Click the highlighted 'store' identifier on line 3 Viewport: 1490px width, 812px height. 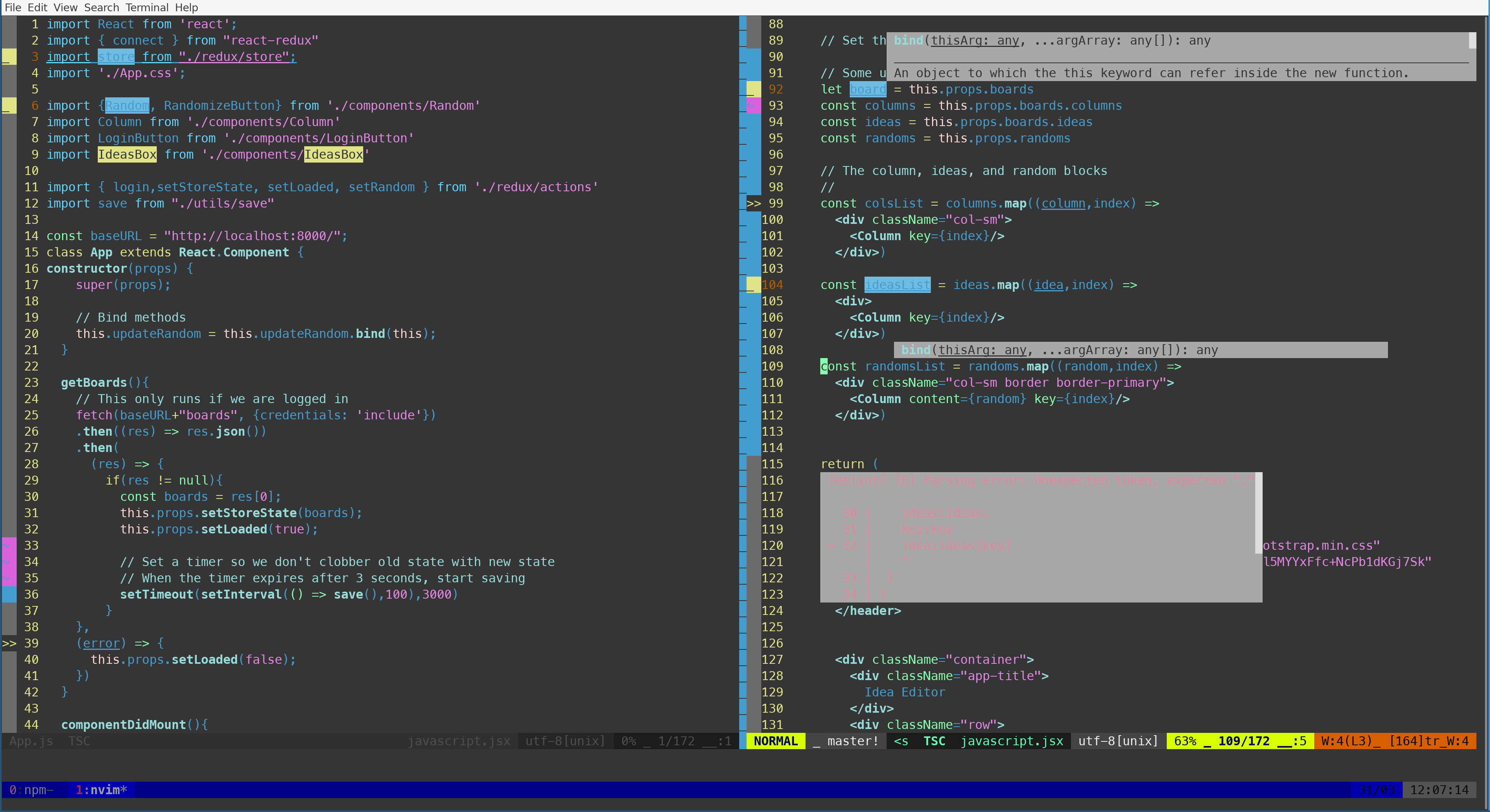pyautogui.click(x=116, y=57)
